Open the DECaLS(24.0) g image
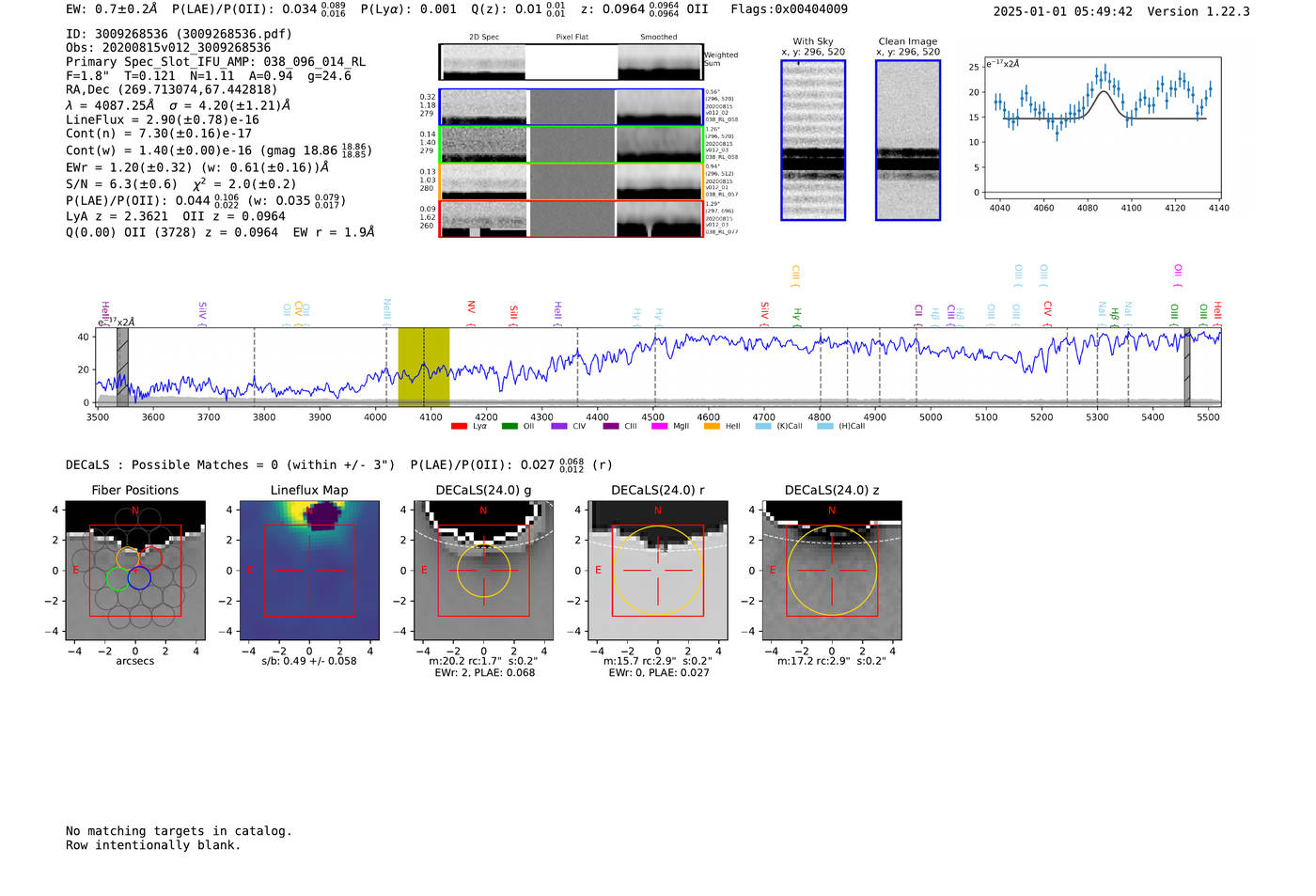1316x896 pixels. [484, 570]
